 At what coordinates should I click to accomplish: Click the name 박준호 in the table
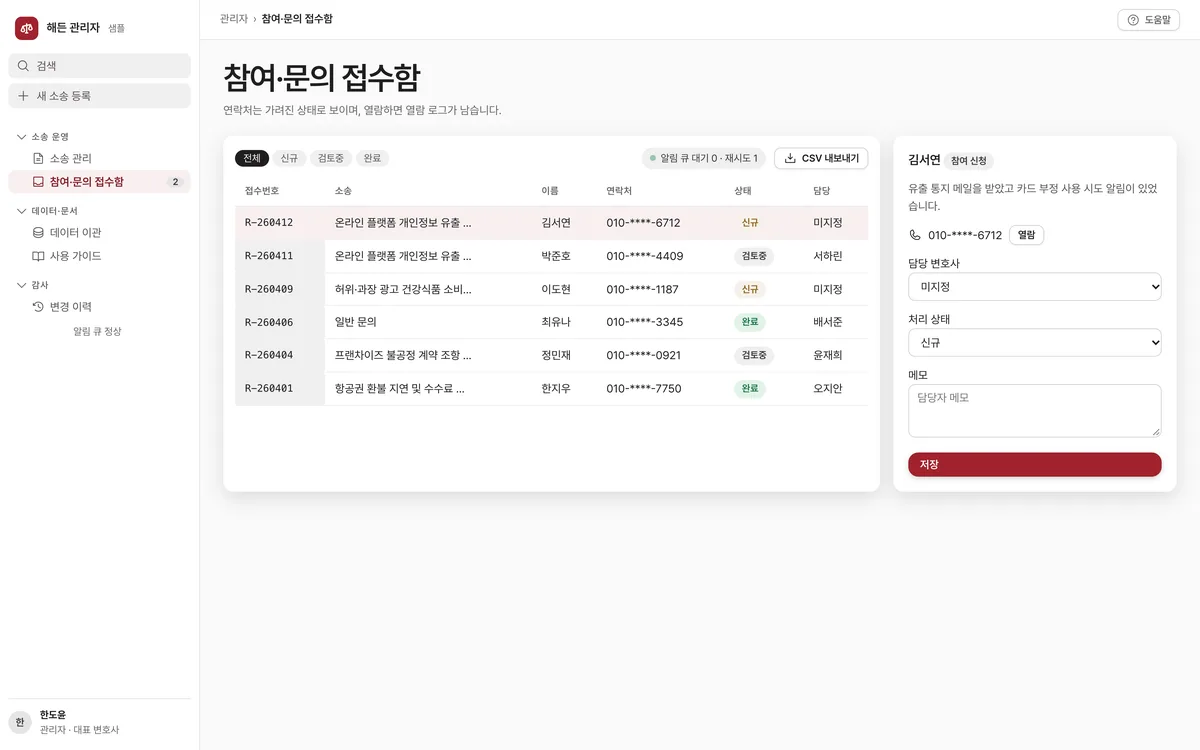[x=556, y=256]
